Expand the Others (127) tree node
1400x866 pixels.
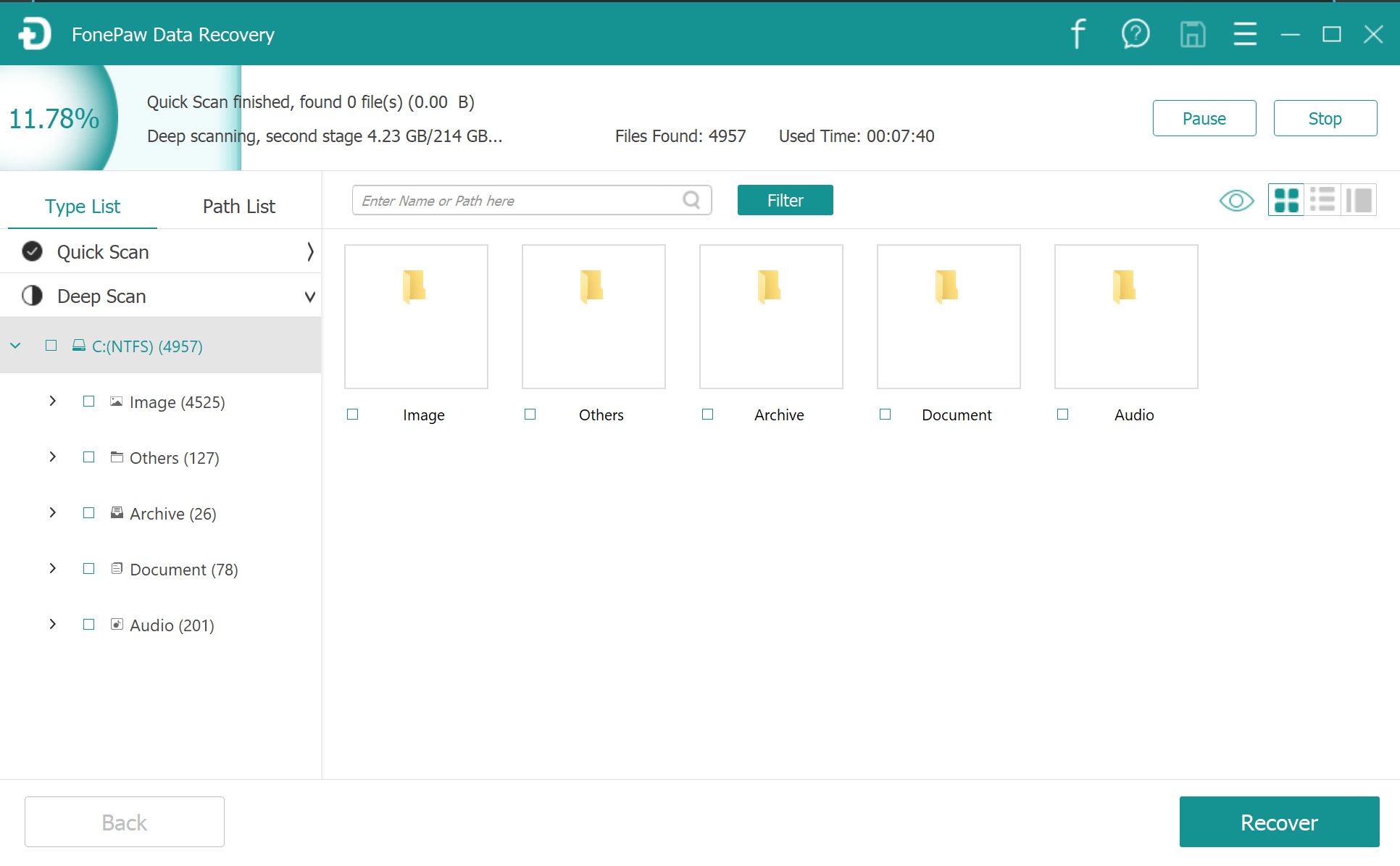pyautogui.click(x=53, y=457)
